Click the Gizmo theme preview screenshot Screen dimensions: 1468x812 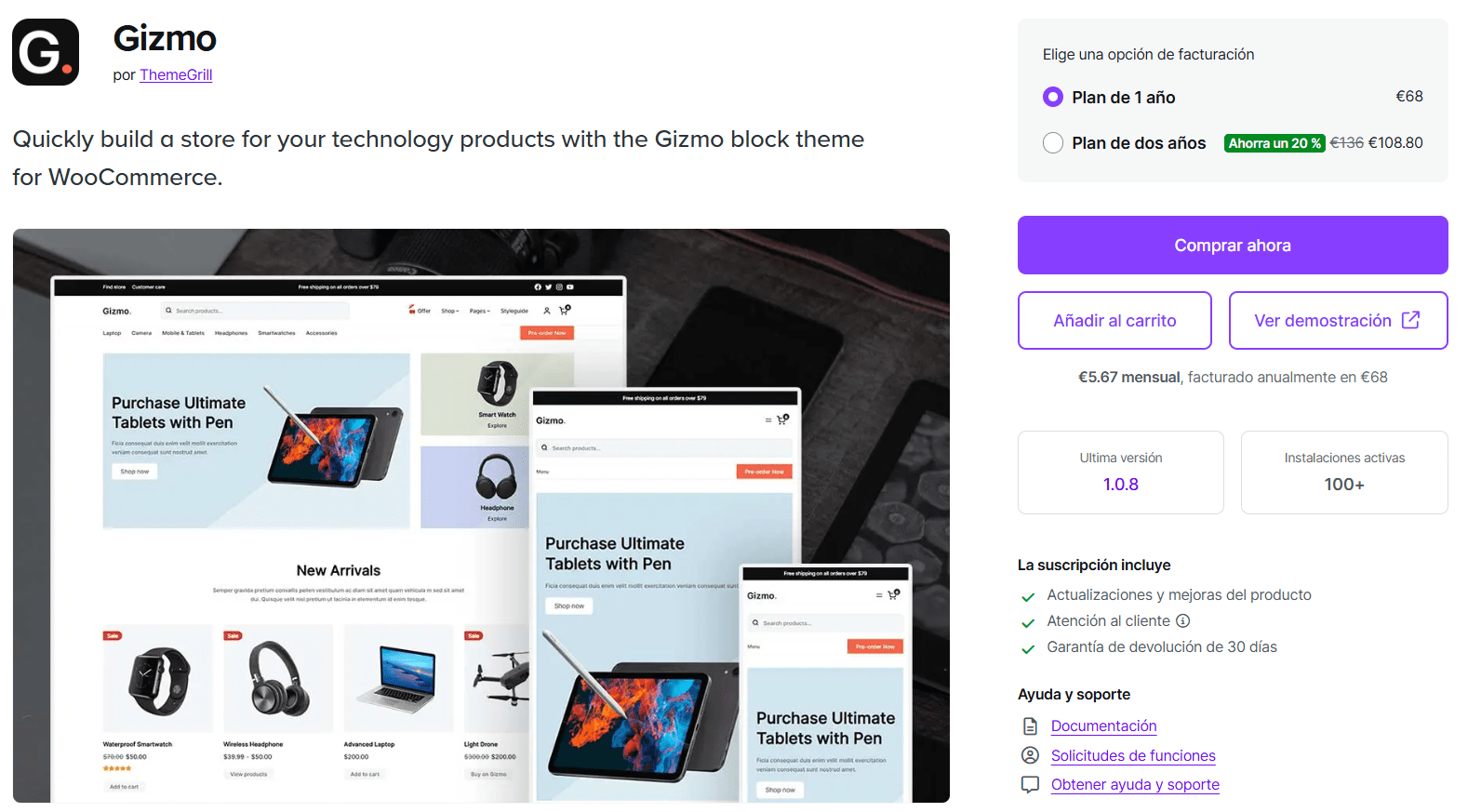[x=481, y=515]
